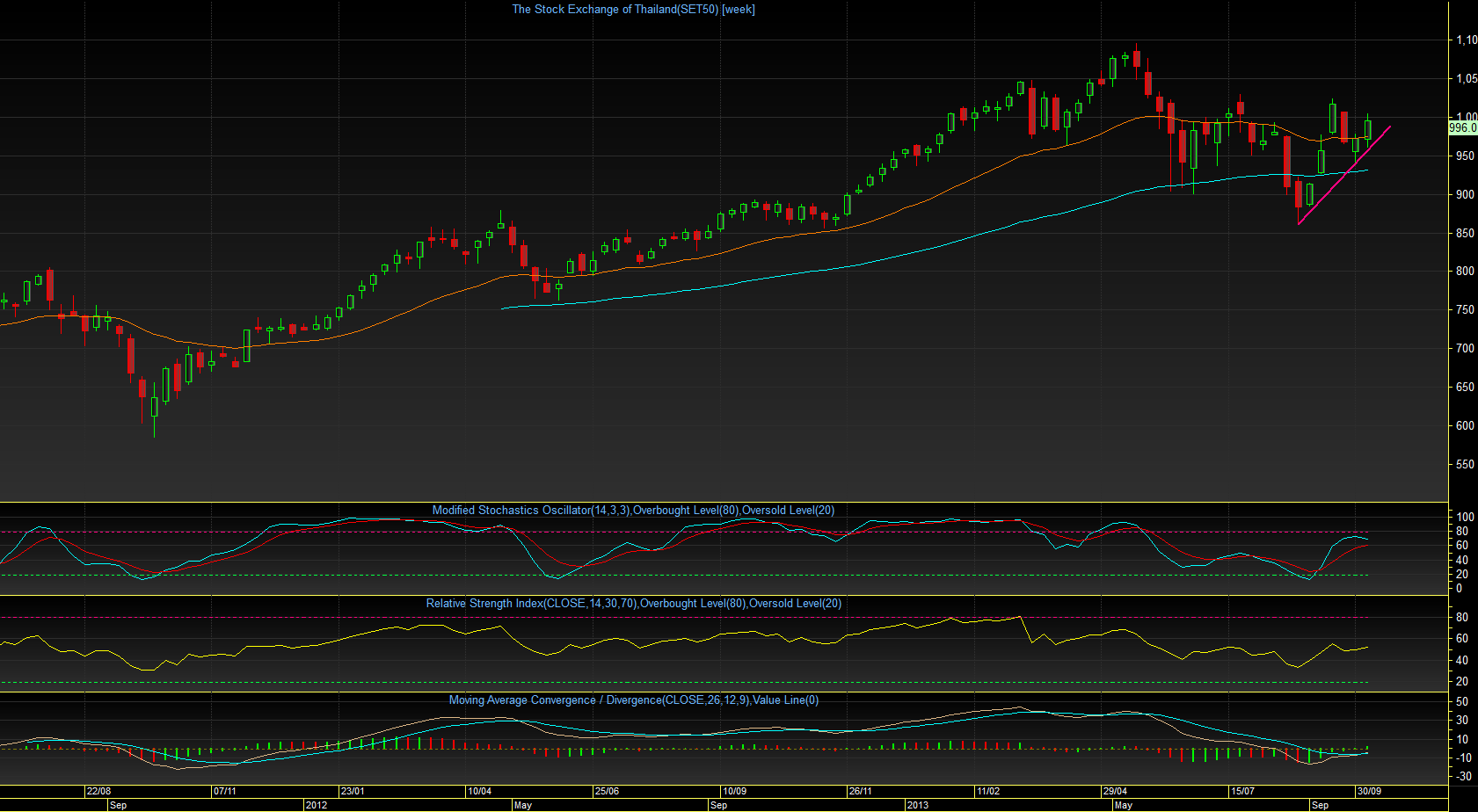Click the 29/04 date label
The width and height of the screenshot is (1478, 812).
click(1115, 791)
